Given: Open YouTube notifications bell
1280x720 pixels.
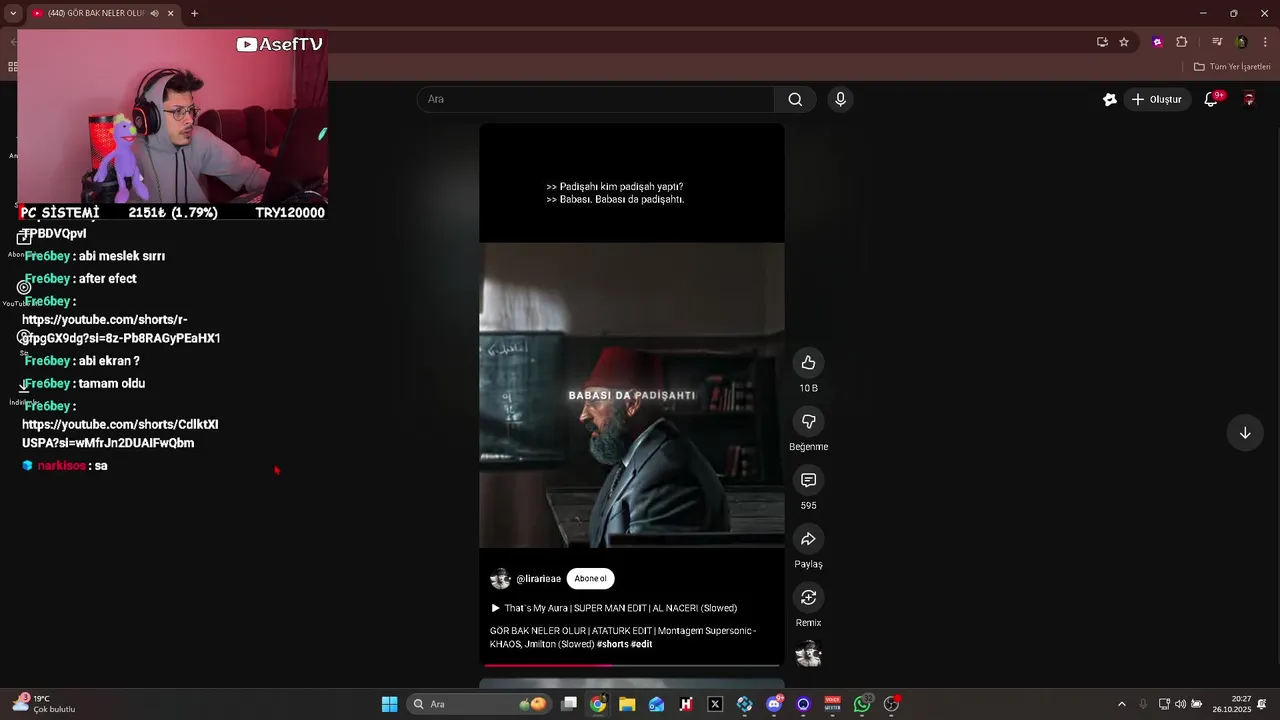Looking at the screenshot, I should coord(1211,99).
